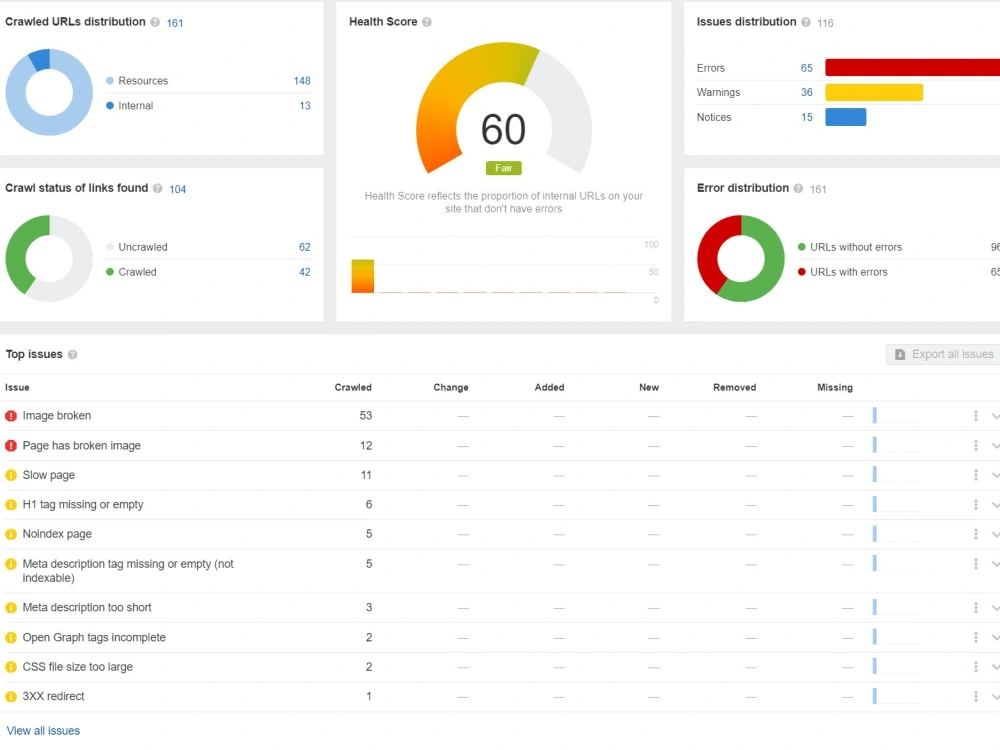Viewport: 1000px width, 750px height.
Task: Open total crawled URLs count 161
Action: point(175,23)
